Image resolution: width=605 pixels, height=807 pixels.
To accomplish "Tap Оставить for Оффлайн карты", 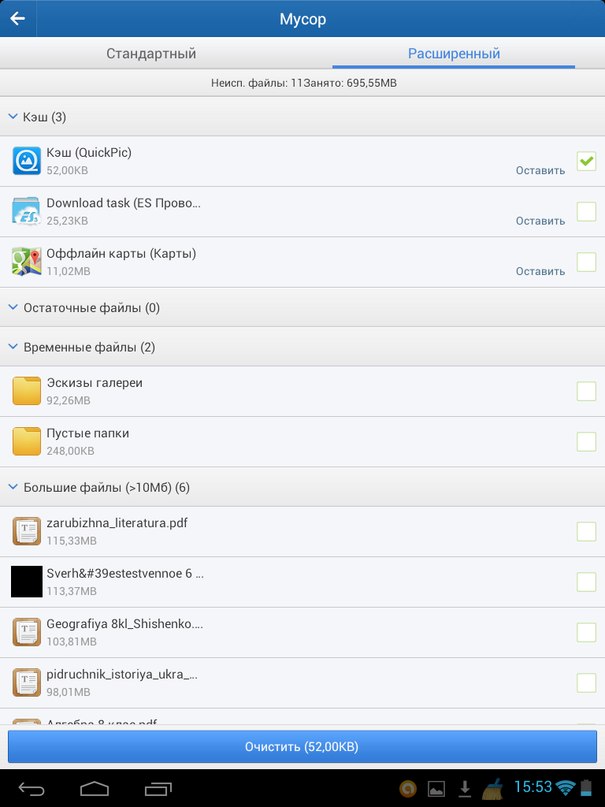I will click(x=540, y=271).
